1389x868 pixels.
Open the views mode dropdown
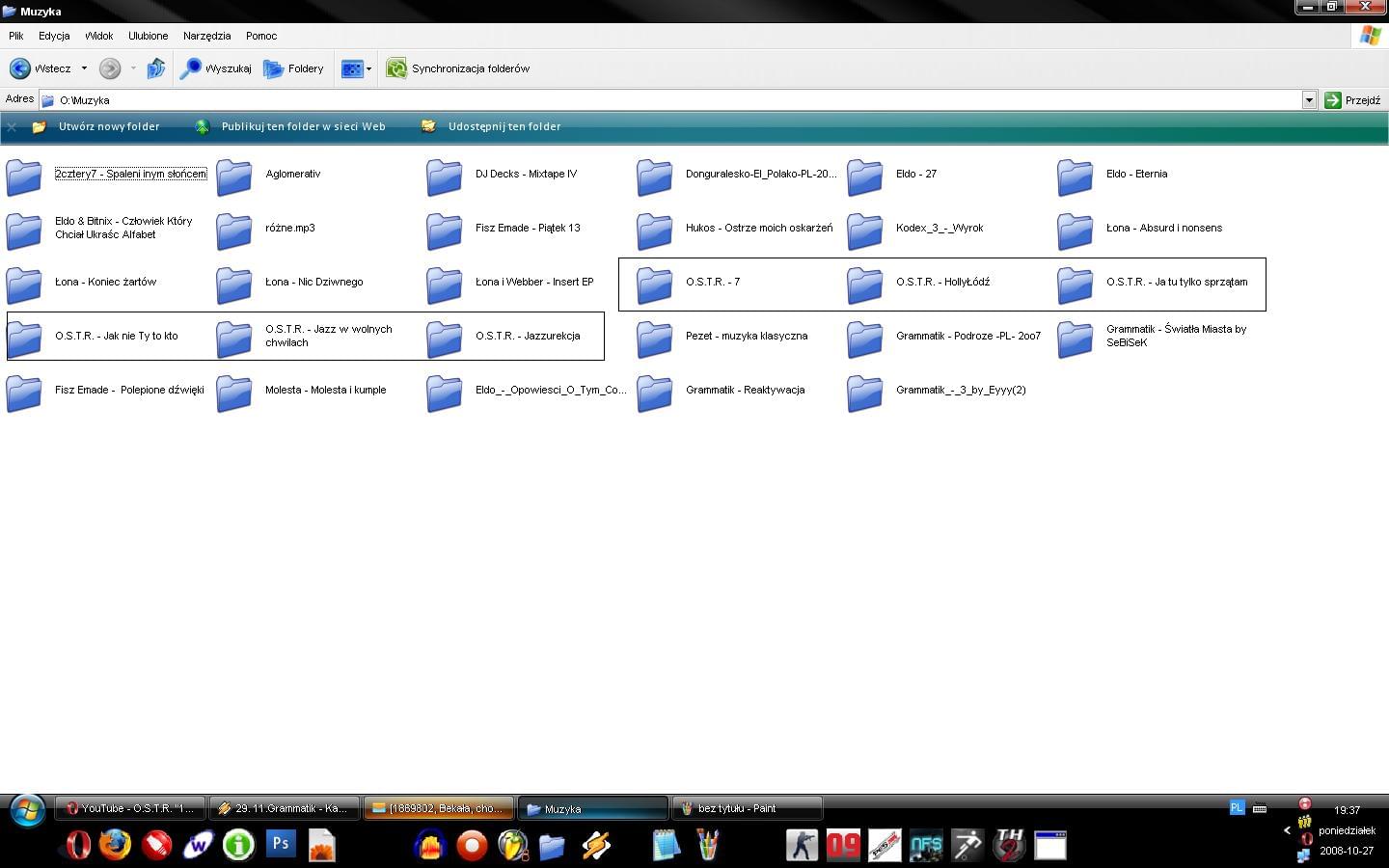[x=356, y=68]
